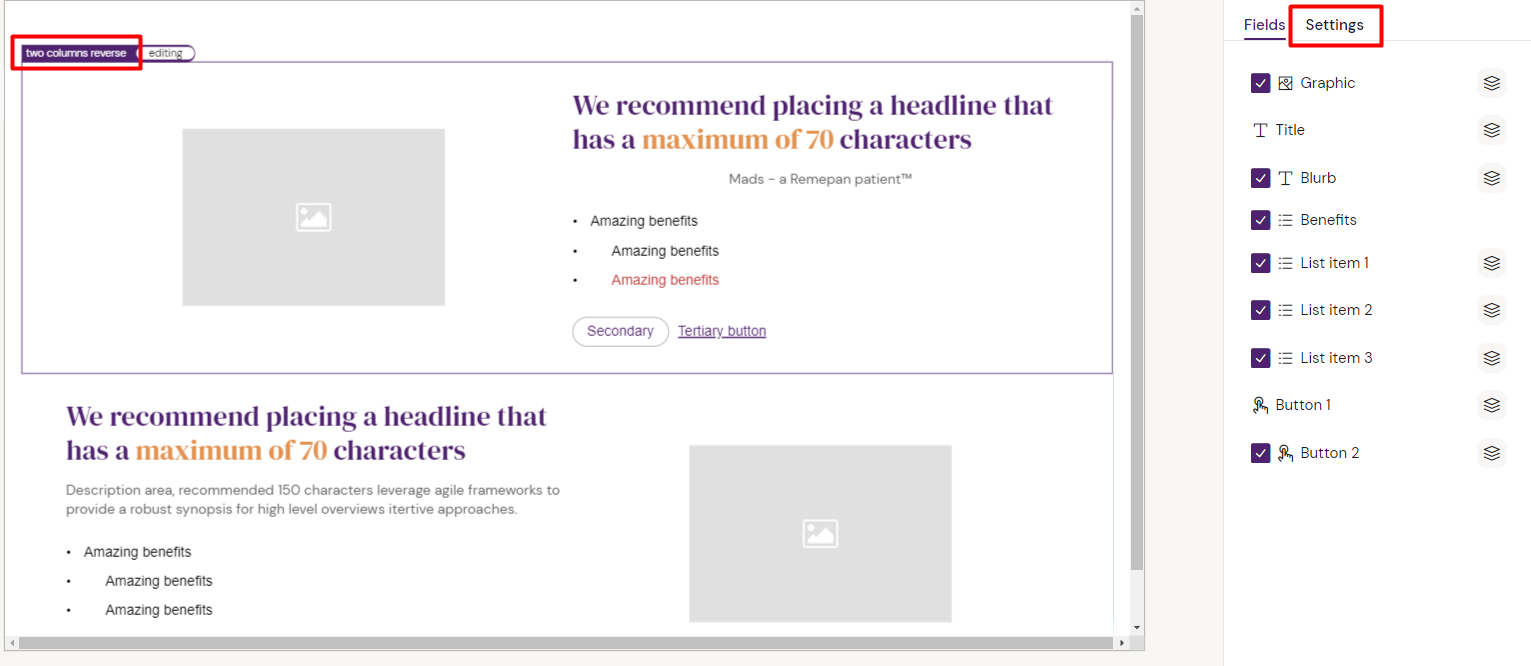Click the editing status badge
Screen dimensions: 1531x666
(x=166, y=53)
